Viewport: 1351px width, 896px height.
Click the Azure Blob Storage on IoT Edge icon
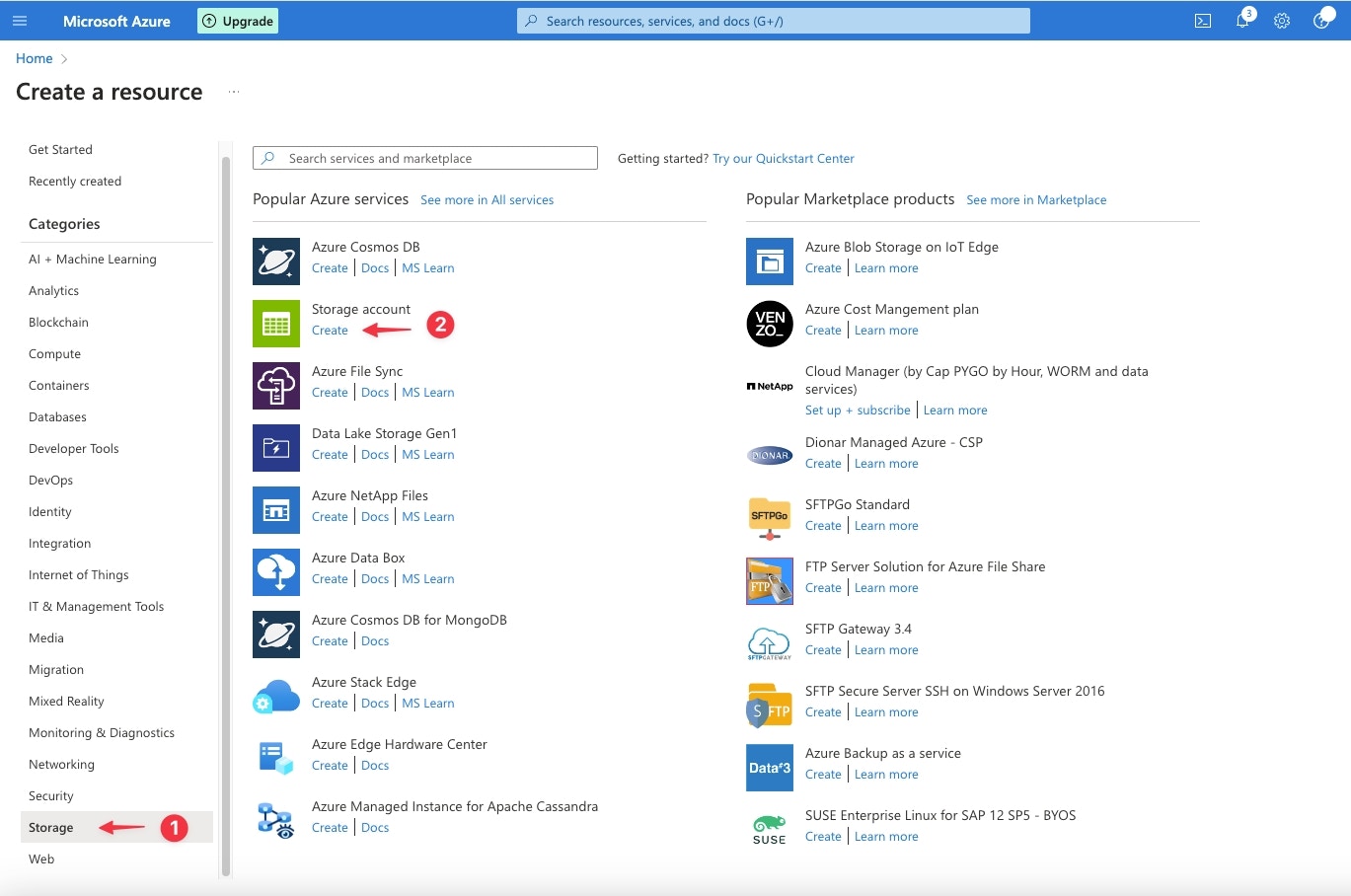[x=770, y=261]
